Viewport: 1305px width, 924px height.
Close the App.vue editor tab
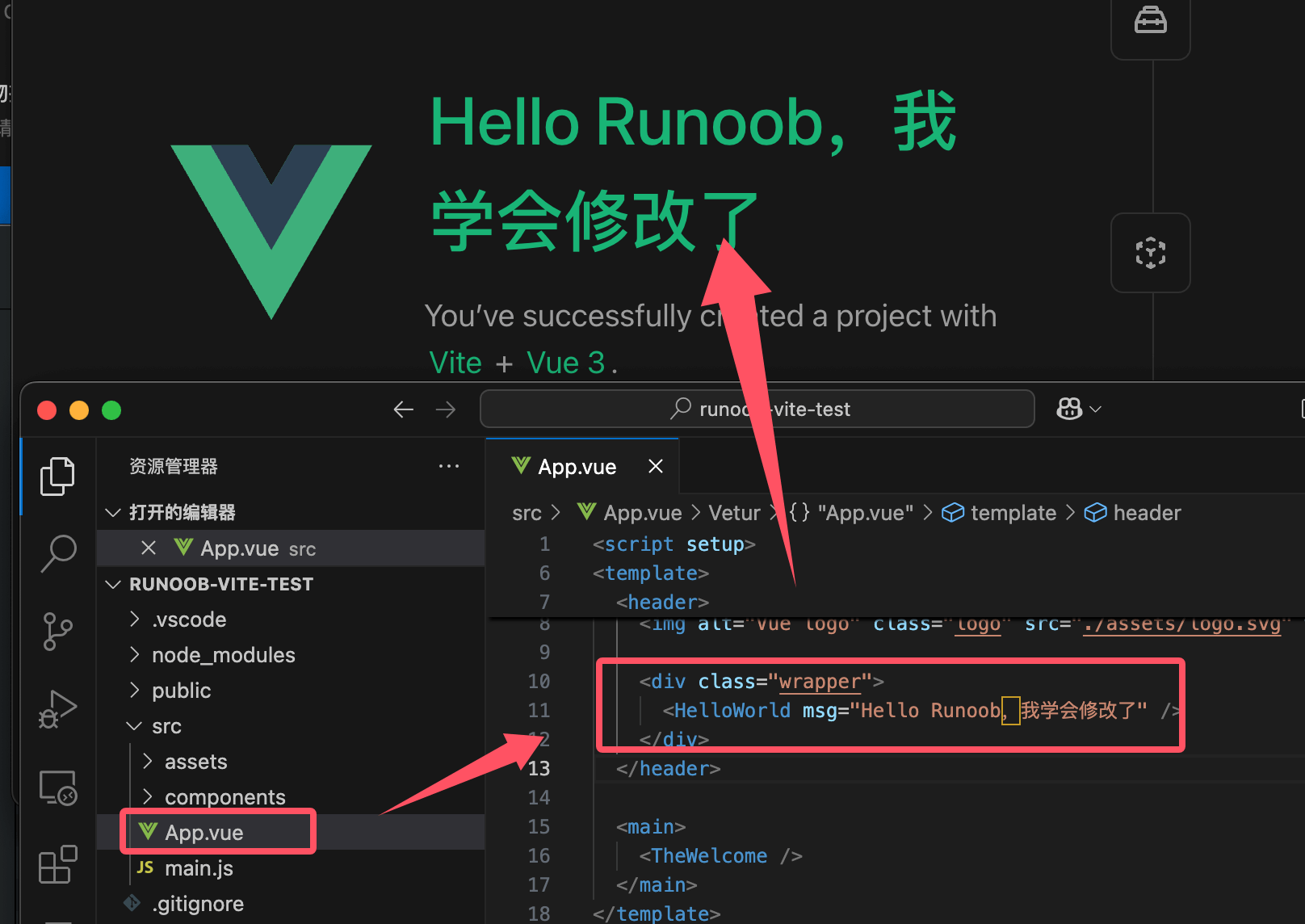[656, 466]
